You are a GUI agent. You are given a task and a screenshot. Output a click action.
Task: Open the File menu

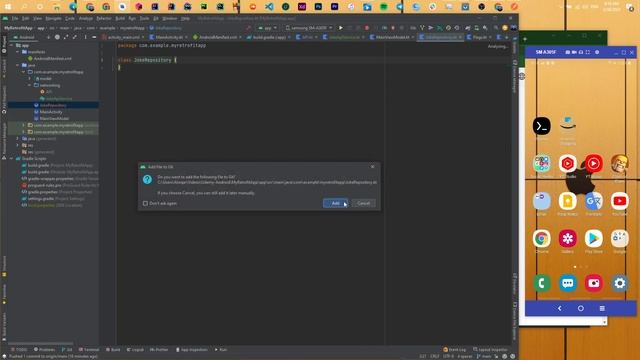tap(15, 18)
